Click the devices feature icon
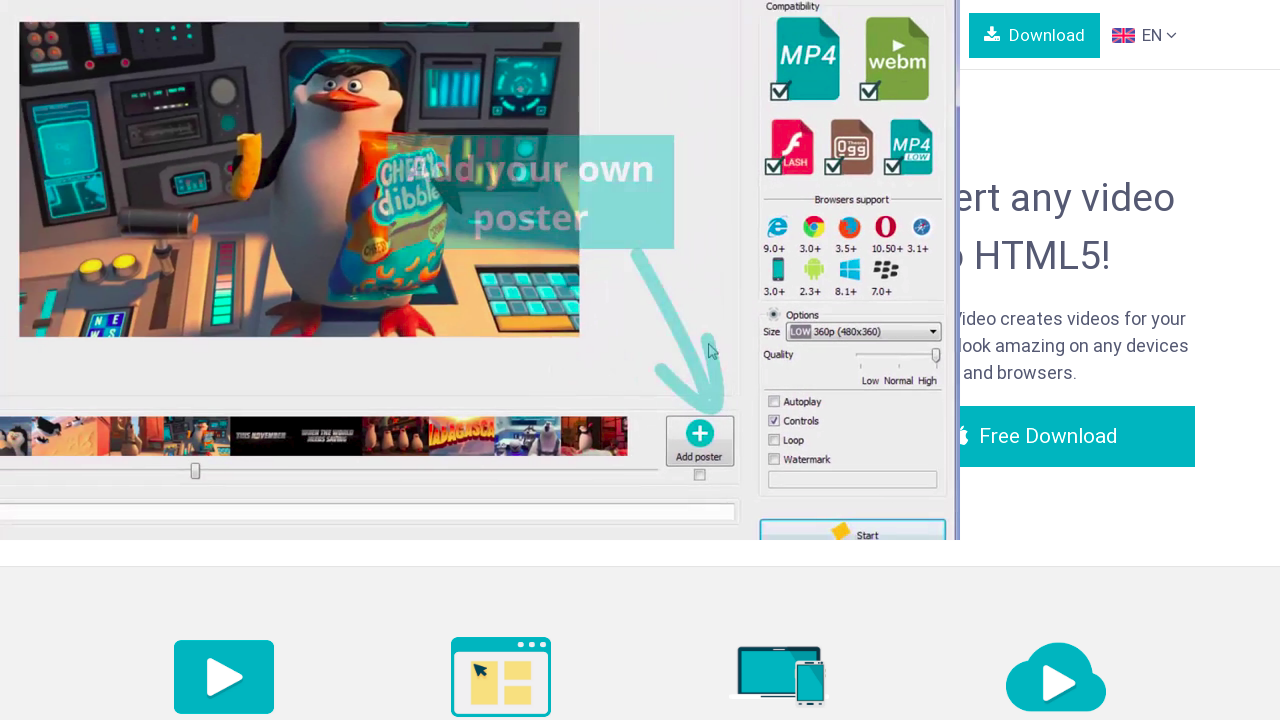 coord(781,677)
